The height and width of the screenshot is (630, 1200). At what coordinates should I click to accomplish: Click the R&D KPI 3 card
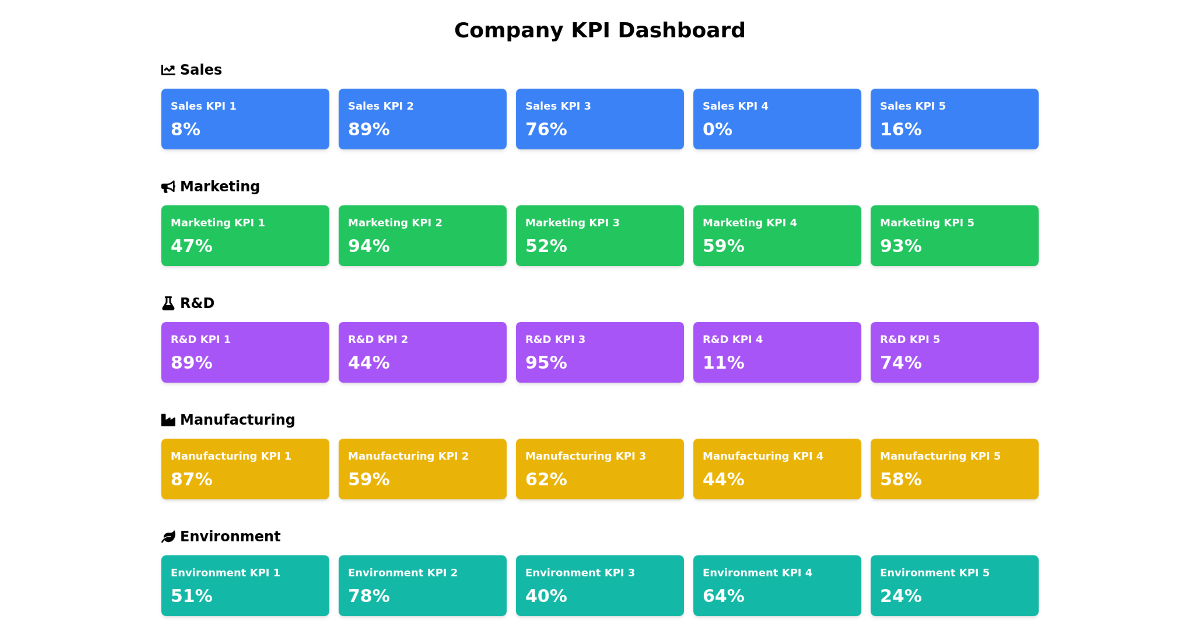click(x=600, y=352)
